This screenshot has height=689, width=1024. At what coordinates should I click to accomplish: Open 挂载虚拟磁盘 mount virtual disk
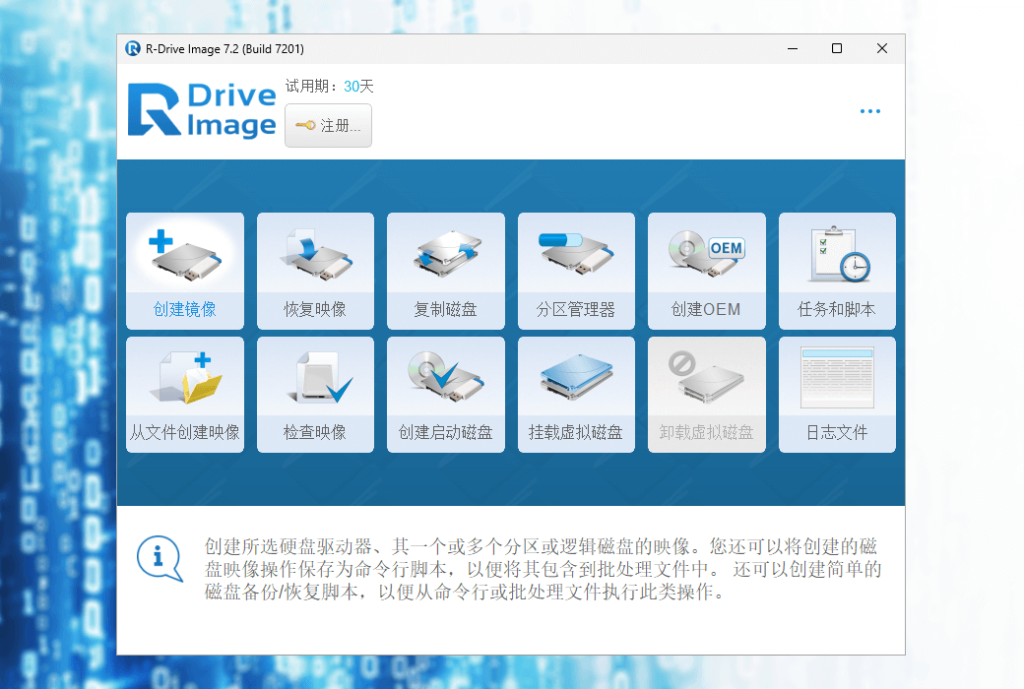[x=576, y=394]
